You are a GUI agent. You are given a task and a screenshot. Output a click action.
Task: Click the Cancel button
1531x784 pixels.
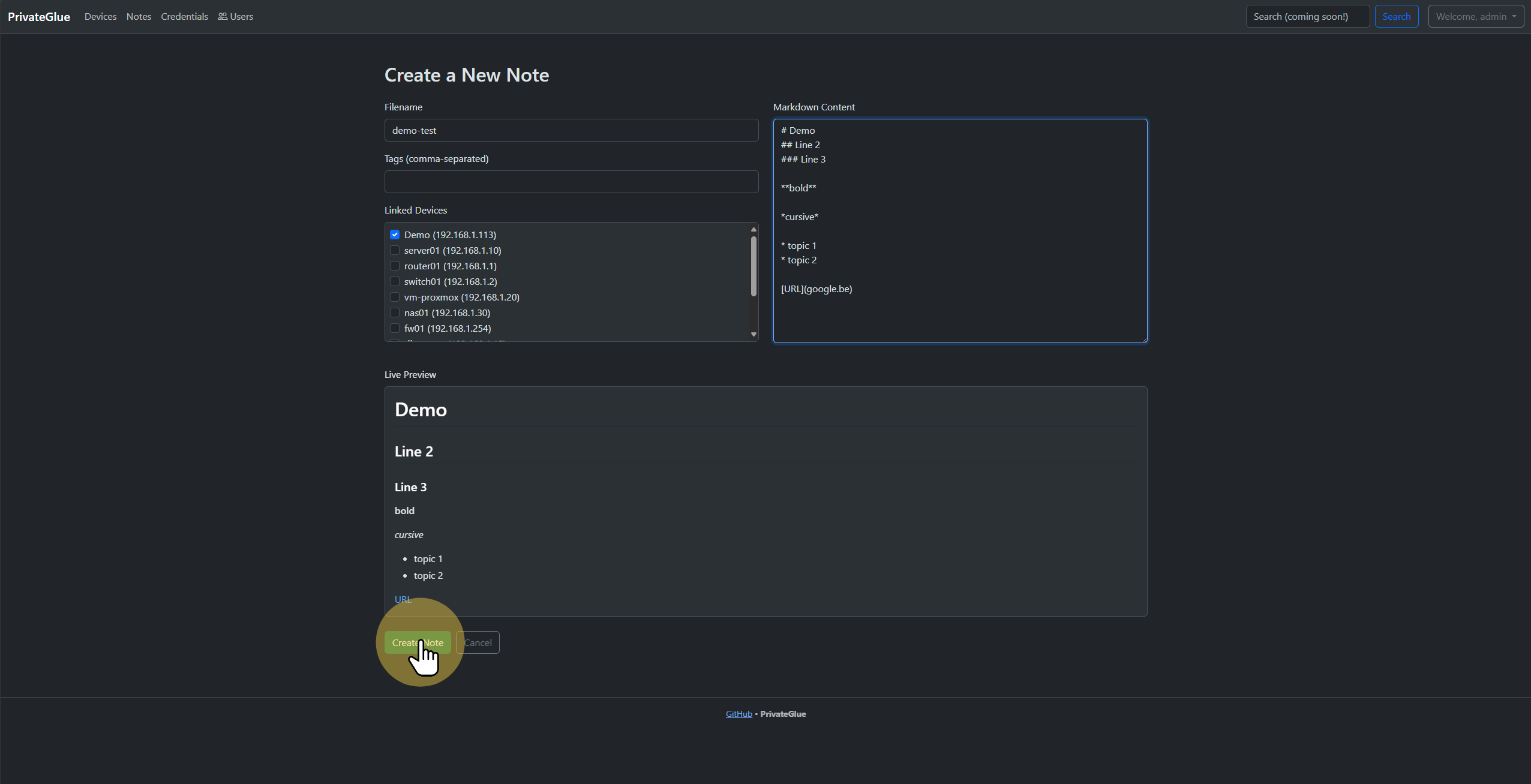click(478, 642)
